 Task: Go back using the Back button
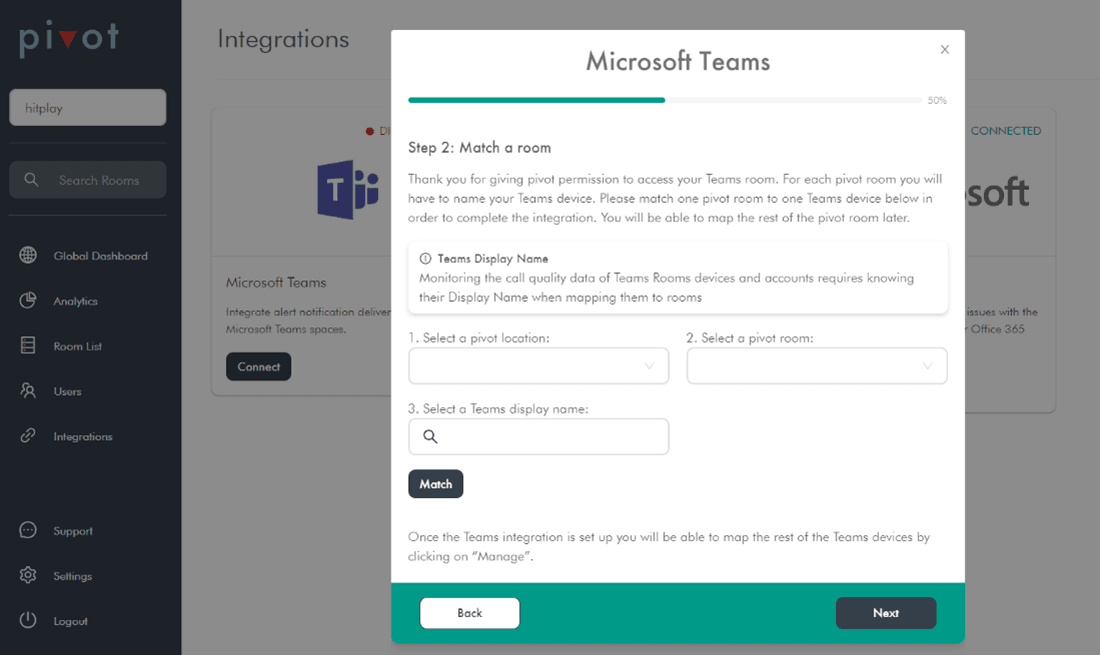[469, 613]
